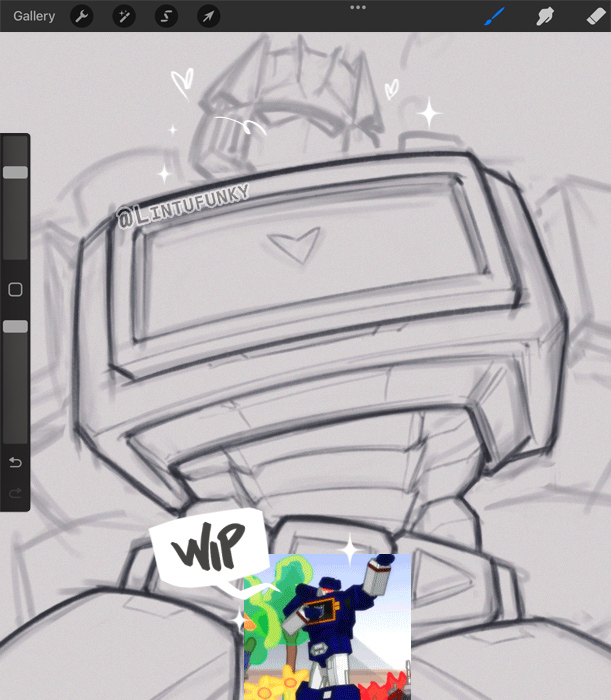Click the @Lintufunky watermark text
Viewport: 611px width, 700px height.
(x=183, y=203)
